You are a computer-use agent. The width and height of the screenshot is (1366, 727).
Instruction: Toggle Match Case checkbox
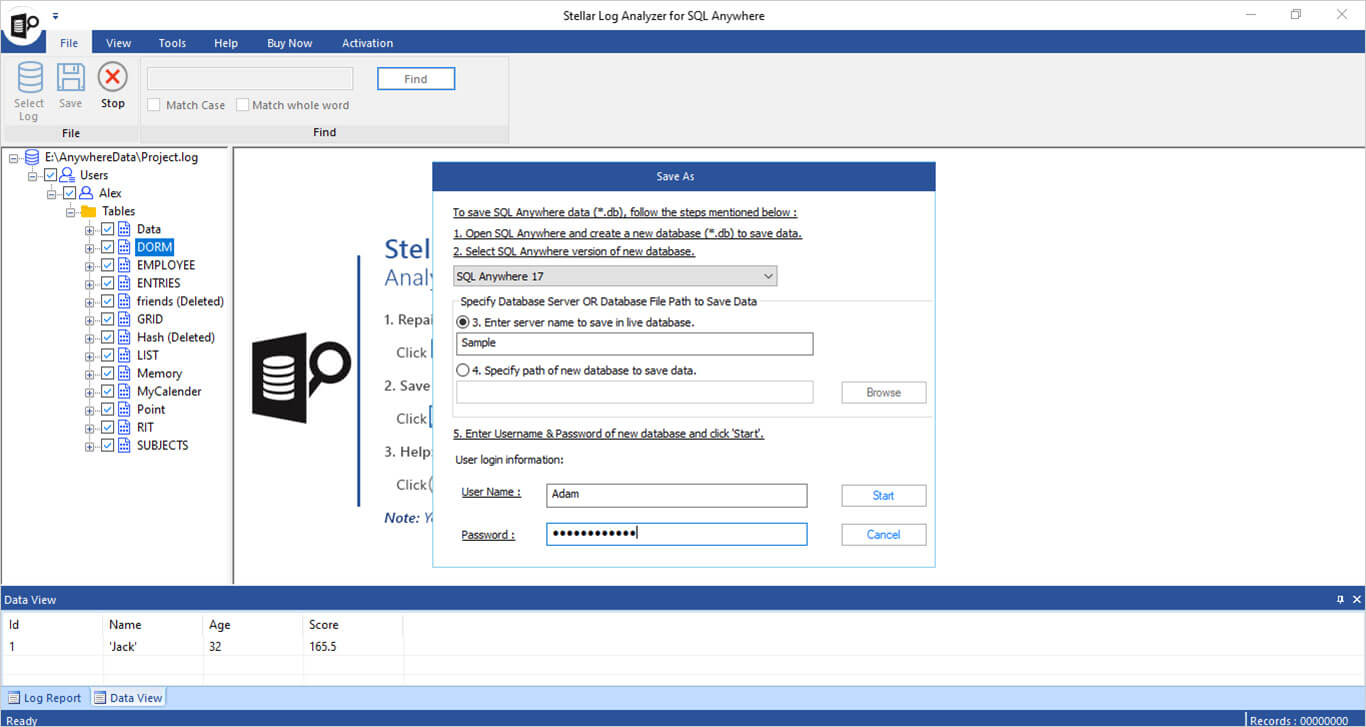click(154, 105)
